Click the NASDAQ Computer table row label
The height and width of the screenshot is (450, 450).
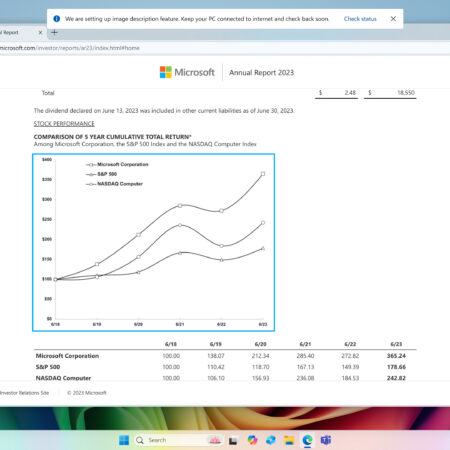click(63, 378)
